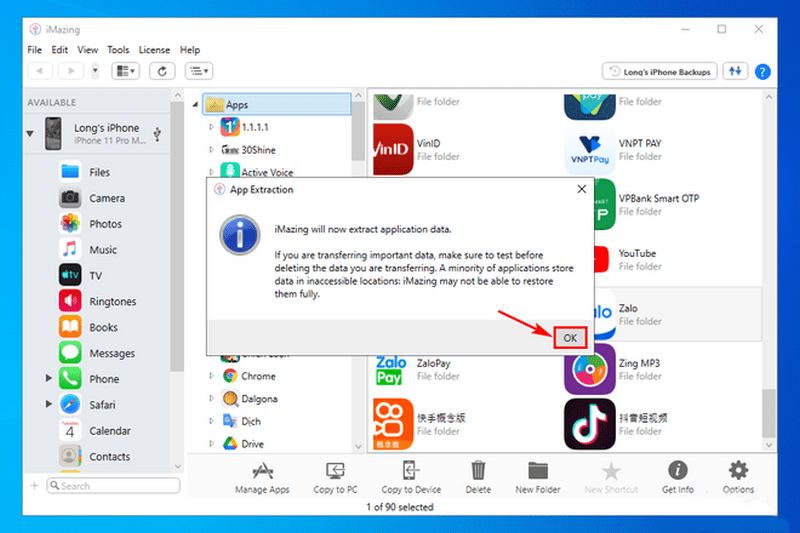Open Ringtones in the sidebar

(x=112, y=301)
